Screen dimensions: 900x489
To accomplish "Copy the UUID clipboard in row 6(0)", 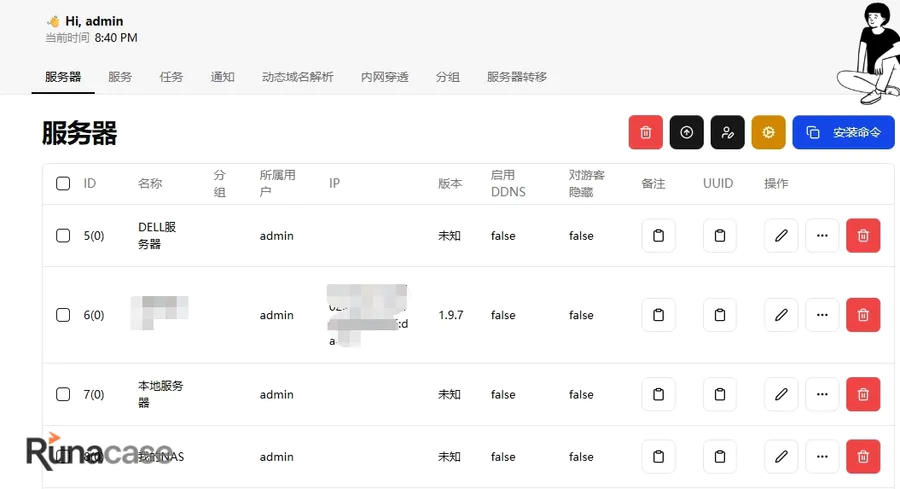I will click(720, 315).
